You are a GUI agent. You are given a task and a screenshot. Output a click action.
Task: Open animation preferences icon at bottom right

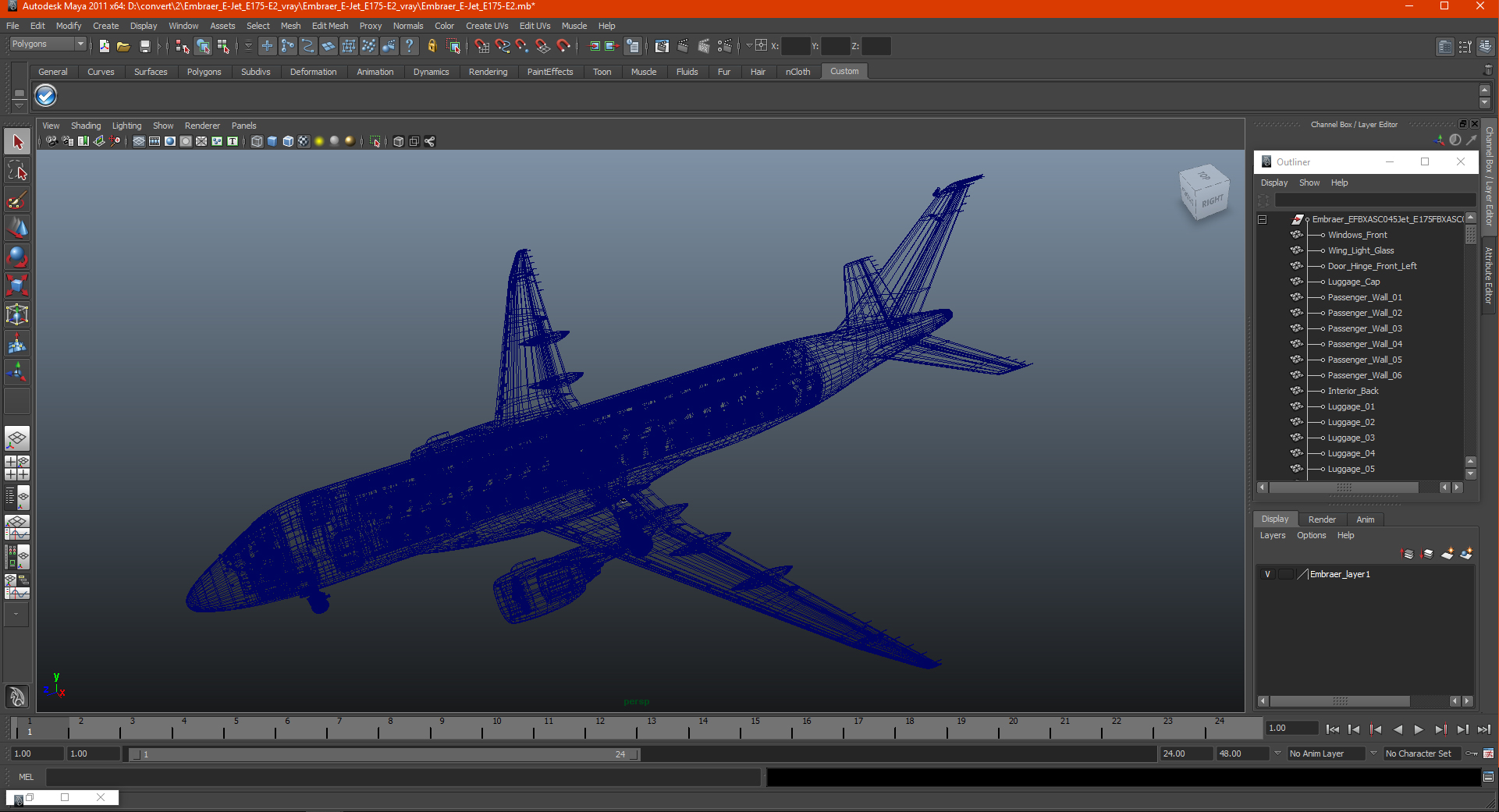pos(1489,753)
